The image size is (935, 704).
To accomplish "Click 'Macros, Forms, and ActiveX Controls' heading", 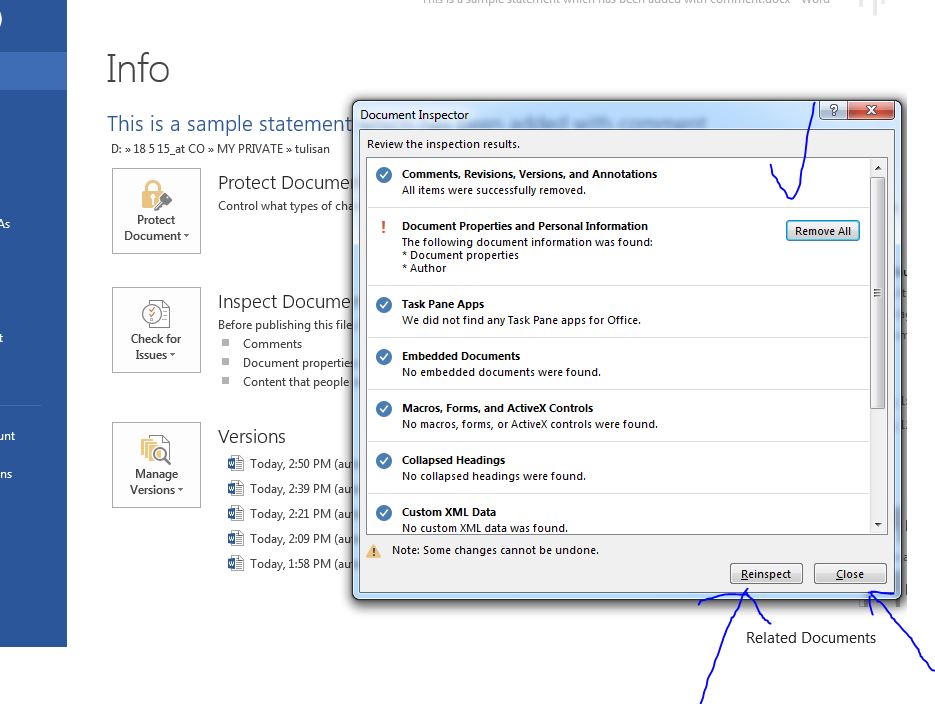I will coord(497,408).
